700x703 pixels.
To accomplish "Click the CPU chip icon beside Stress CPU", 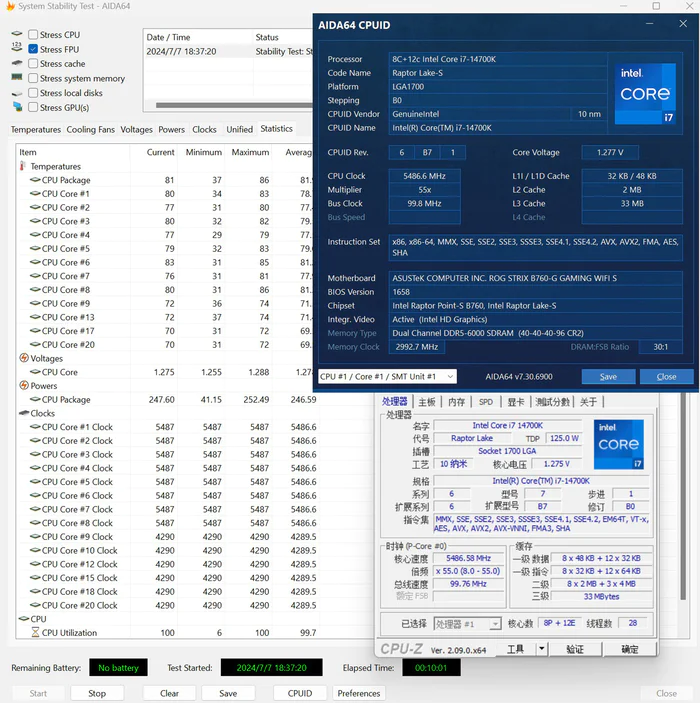I will (17, 34).
